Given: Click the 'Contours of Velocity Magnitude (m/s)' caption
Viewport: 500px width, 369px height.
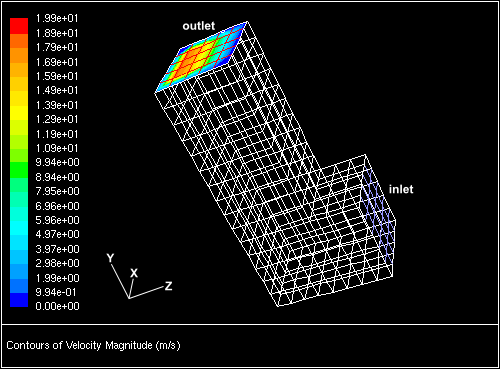Looking at the screenshot, I should (x=93, y=345).
